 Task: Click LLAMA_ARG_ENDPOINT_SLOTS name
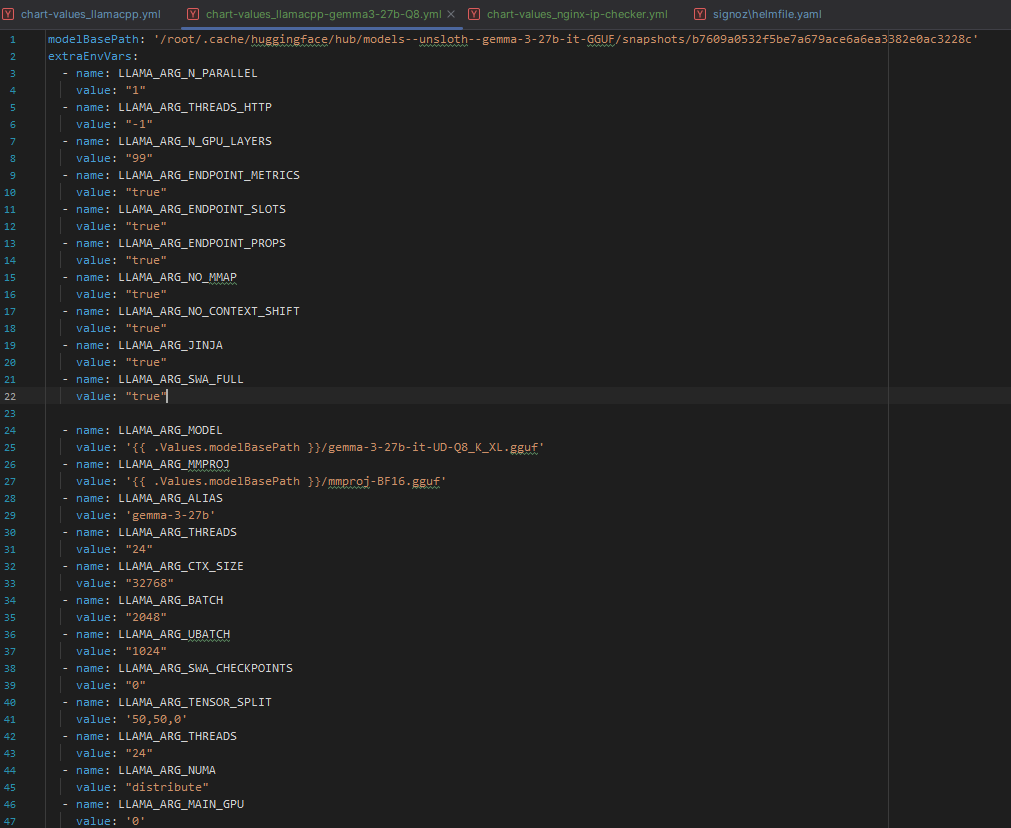(202, 210)
